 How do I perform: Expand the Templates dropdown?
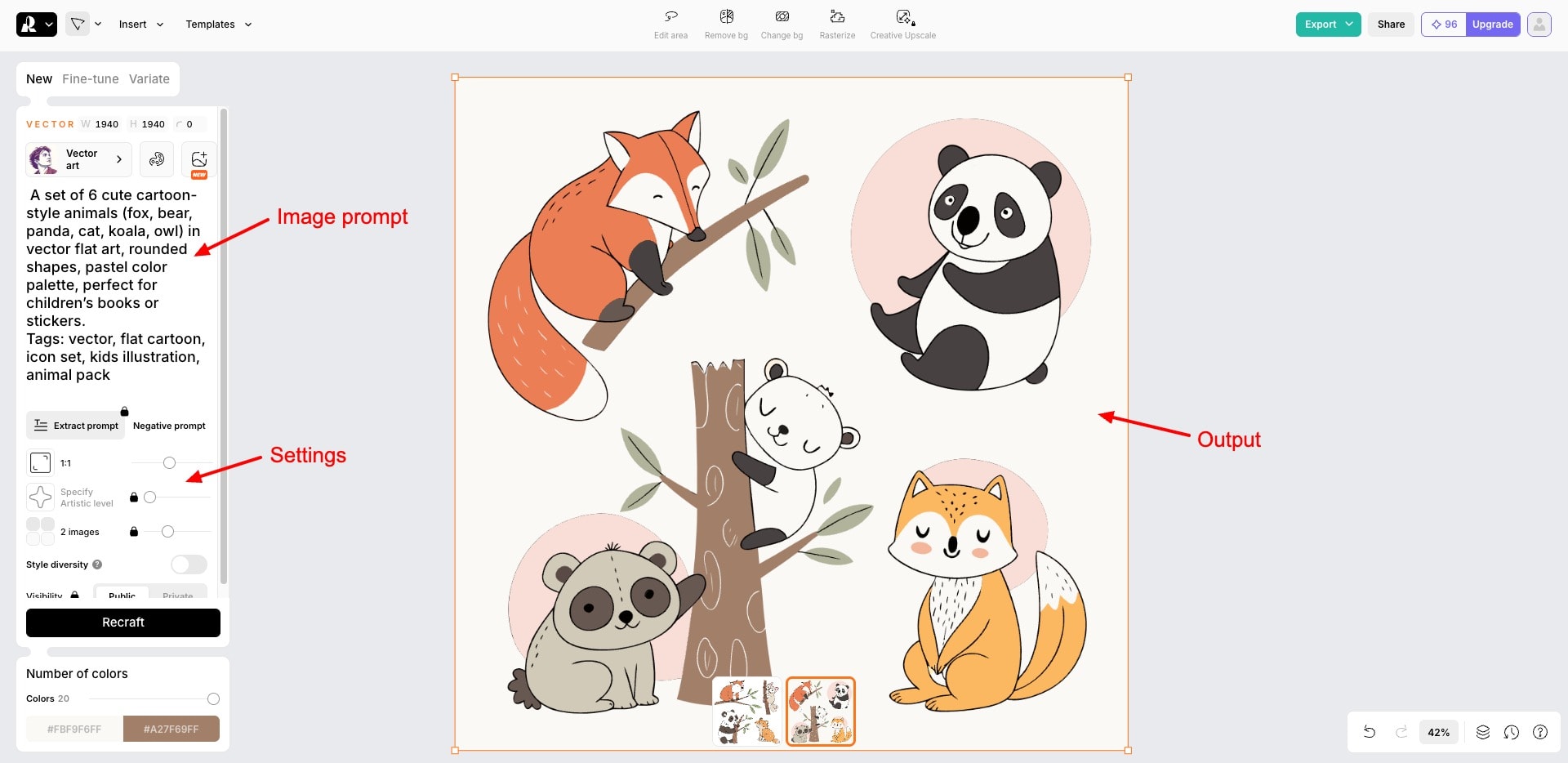218,25
